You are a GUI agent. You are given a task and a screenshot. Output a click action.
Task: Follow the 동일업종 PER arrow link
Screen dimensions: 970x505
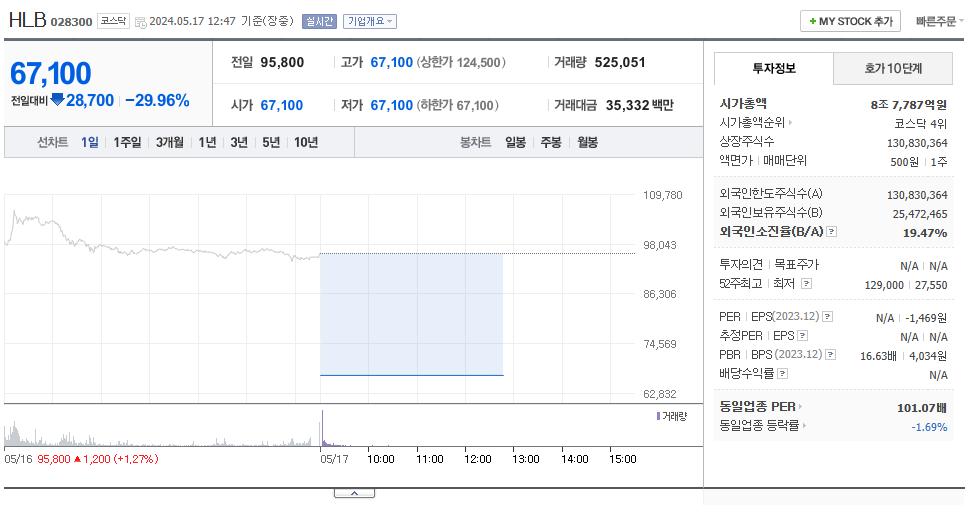800,407
